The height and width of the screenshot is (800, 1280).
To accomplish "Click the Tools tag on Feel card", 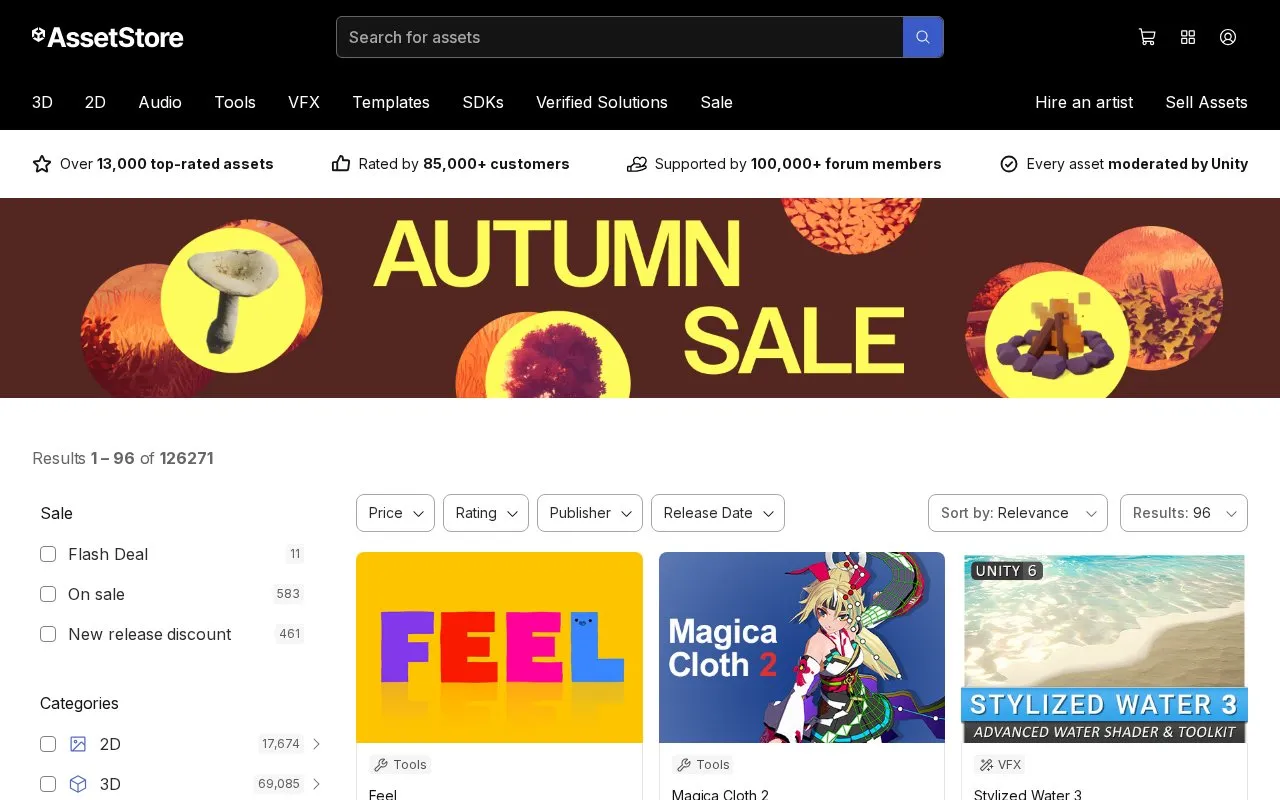I will click(x=400, y=765).
